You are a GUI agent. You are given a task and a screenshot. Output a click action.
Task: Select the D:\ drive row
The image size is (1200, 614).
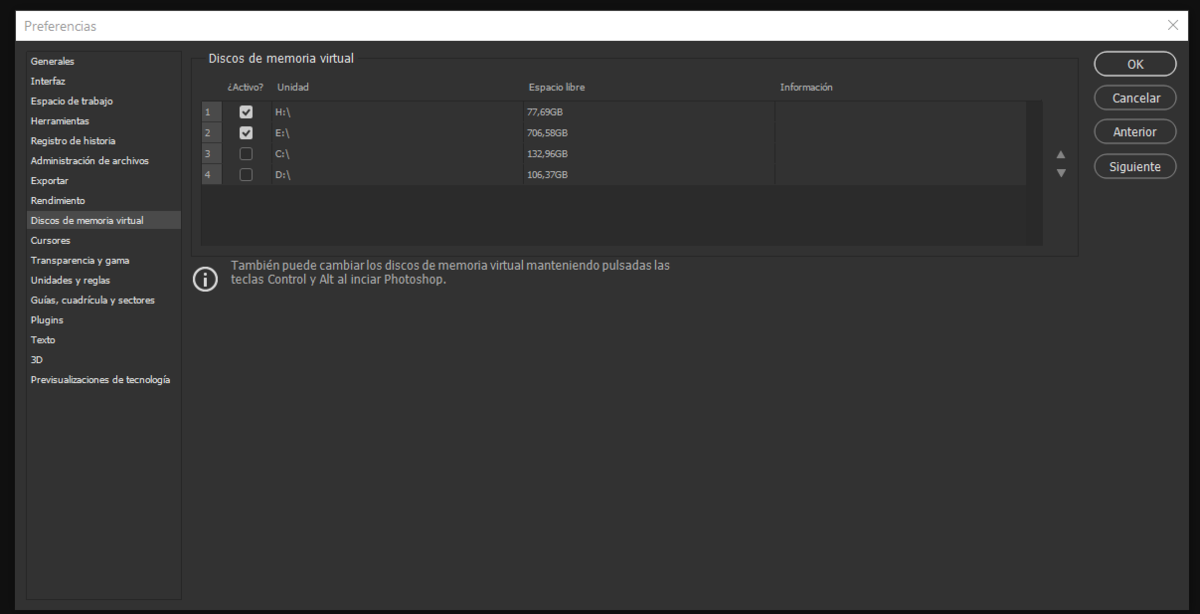[x=614, y=174]
